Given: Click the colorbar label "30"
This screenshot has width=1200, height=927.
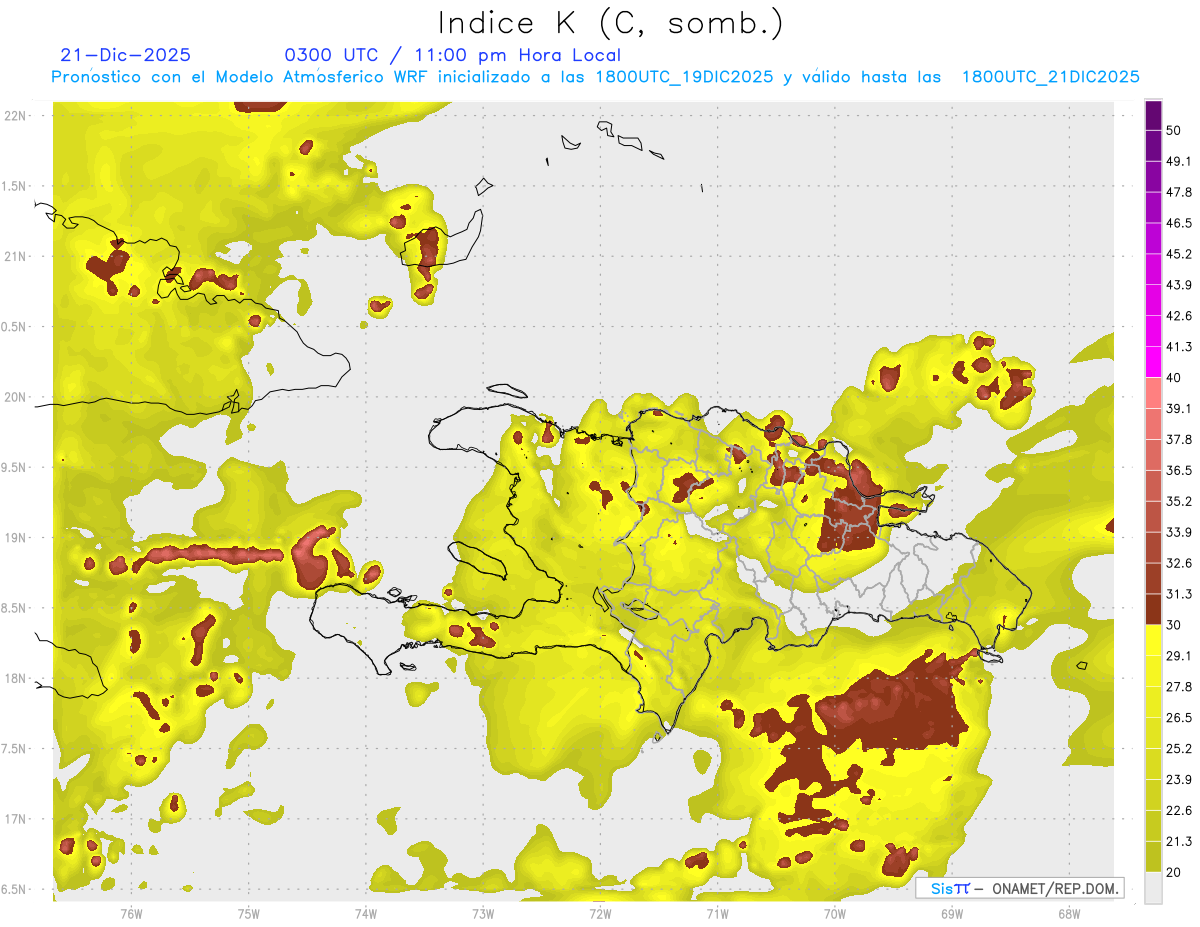Looking at the screenshot, I should coord(1174,625).
